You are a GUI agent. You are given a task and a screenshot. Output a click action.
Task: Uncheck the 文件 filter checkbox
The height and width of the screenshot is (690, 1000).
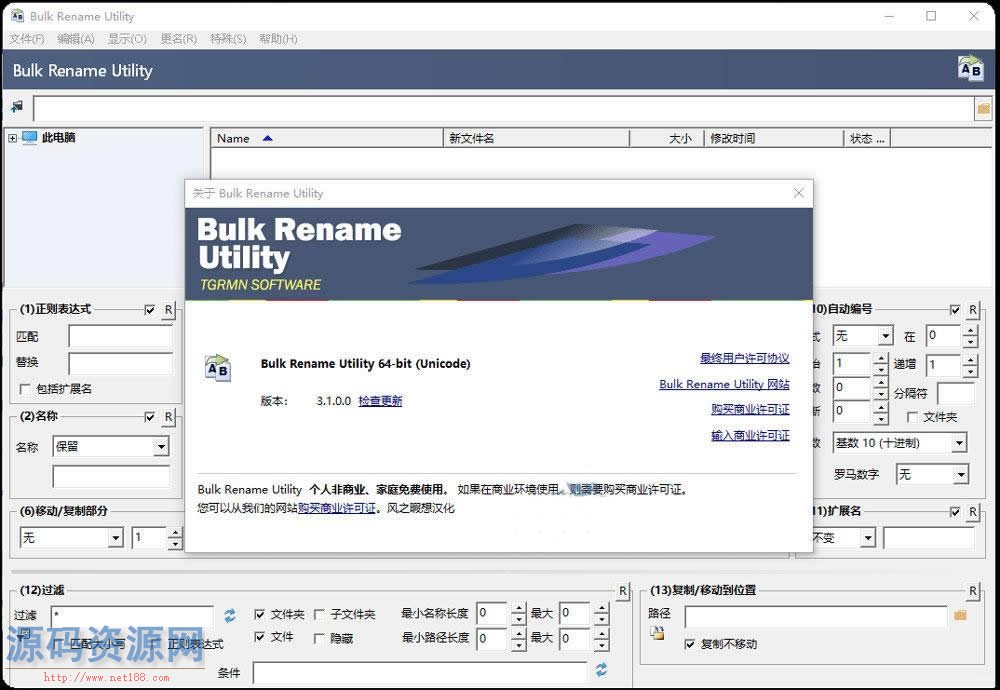[x=260, y=637]
